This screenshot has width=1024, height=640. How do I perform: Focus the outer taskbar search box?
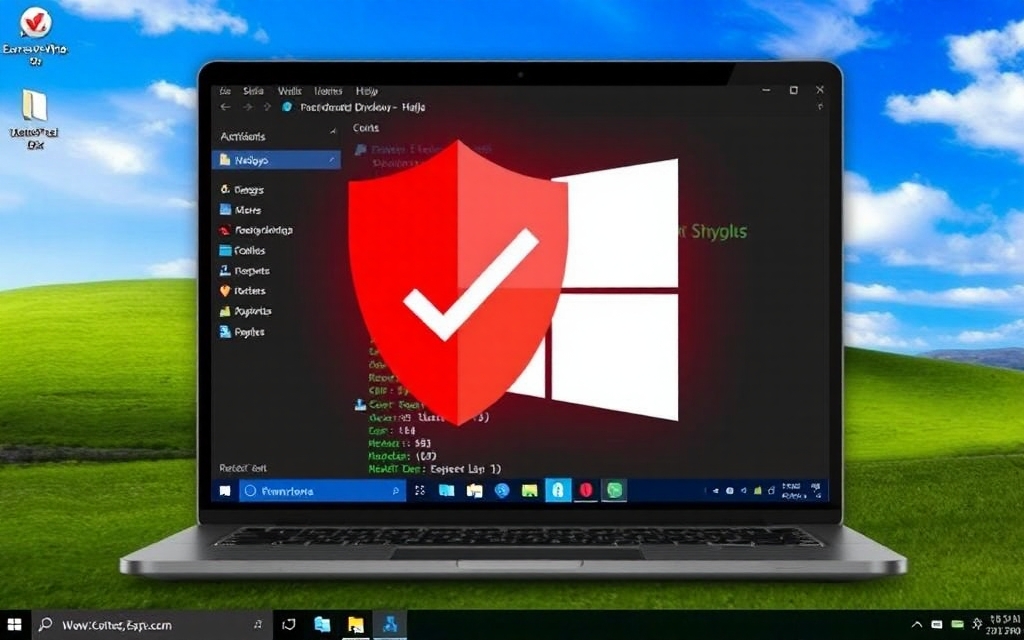point(151,625)
